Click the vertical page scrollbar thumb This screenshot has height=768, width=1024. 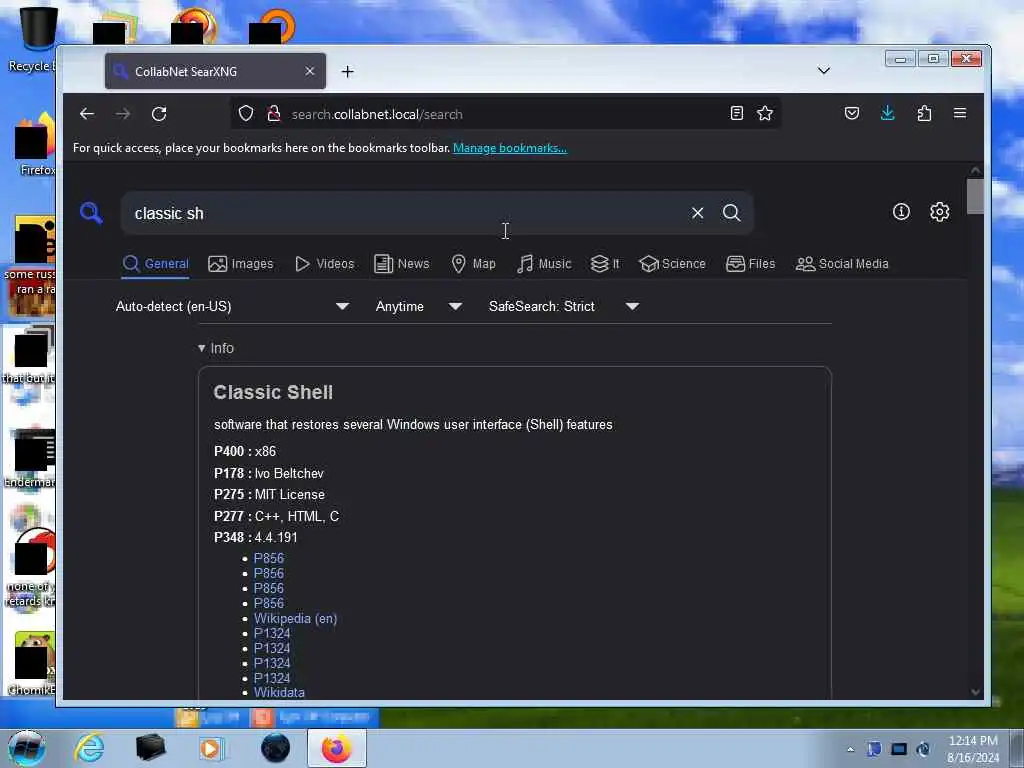click(975, 197)
